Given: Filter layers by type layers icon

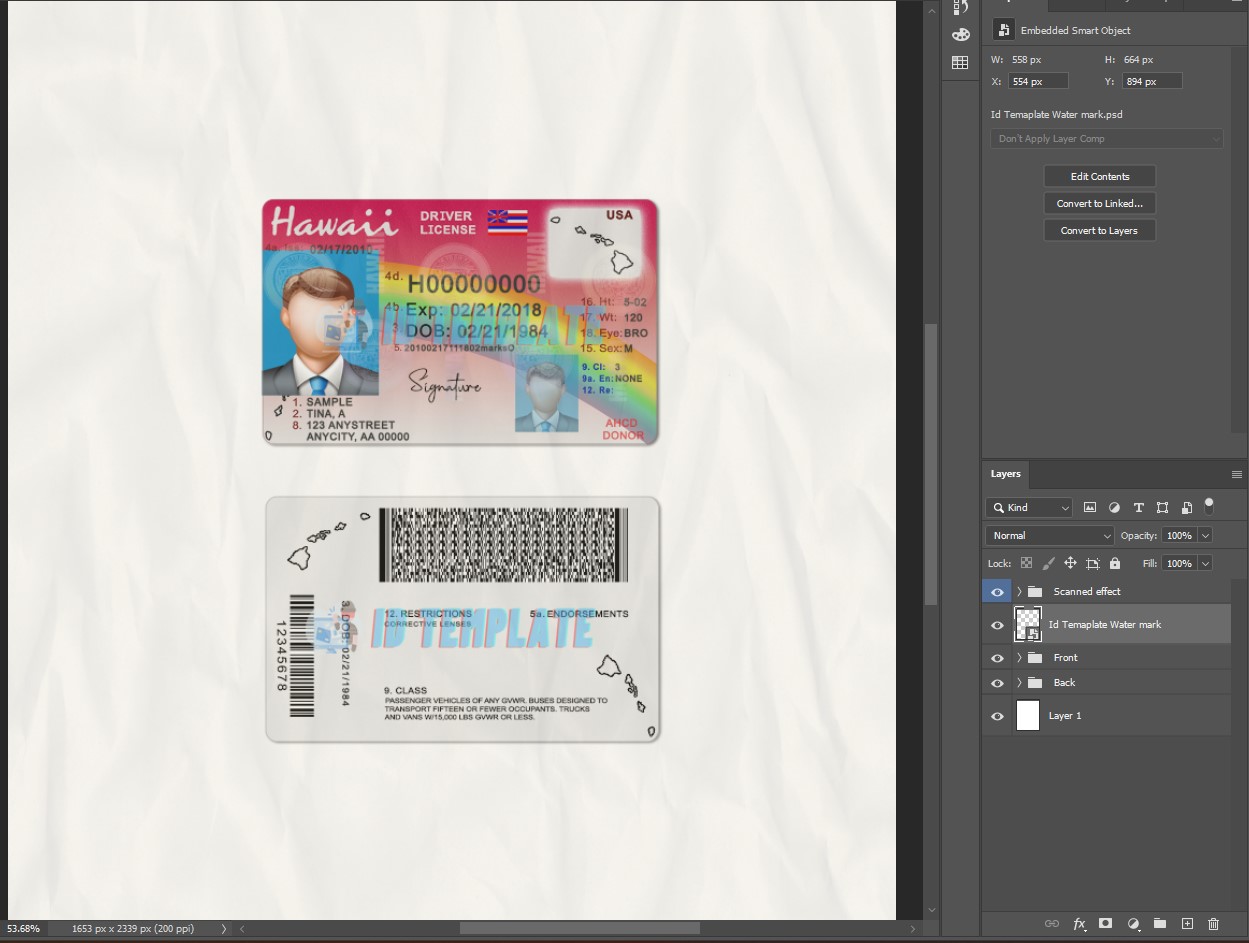Looking at the screenshot, I should pyautogui.click(x=1138, y=508).
